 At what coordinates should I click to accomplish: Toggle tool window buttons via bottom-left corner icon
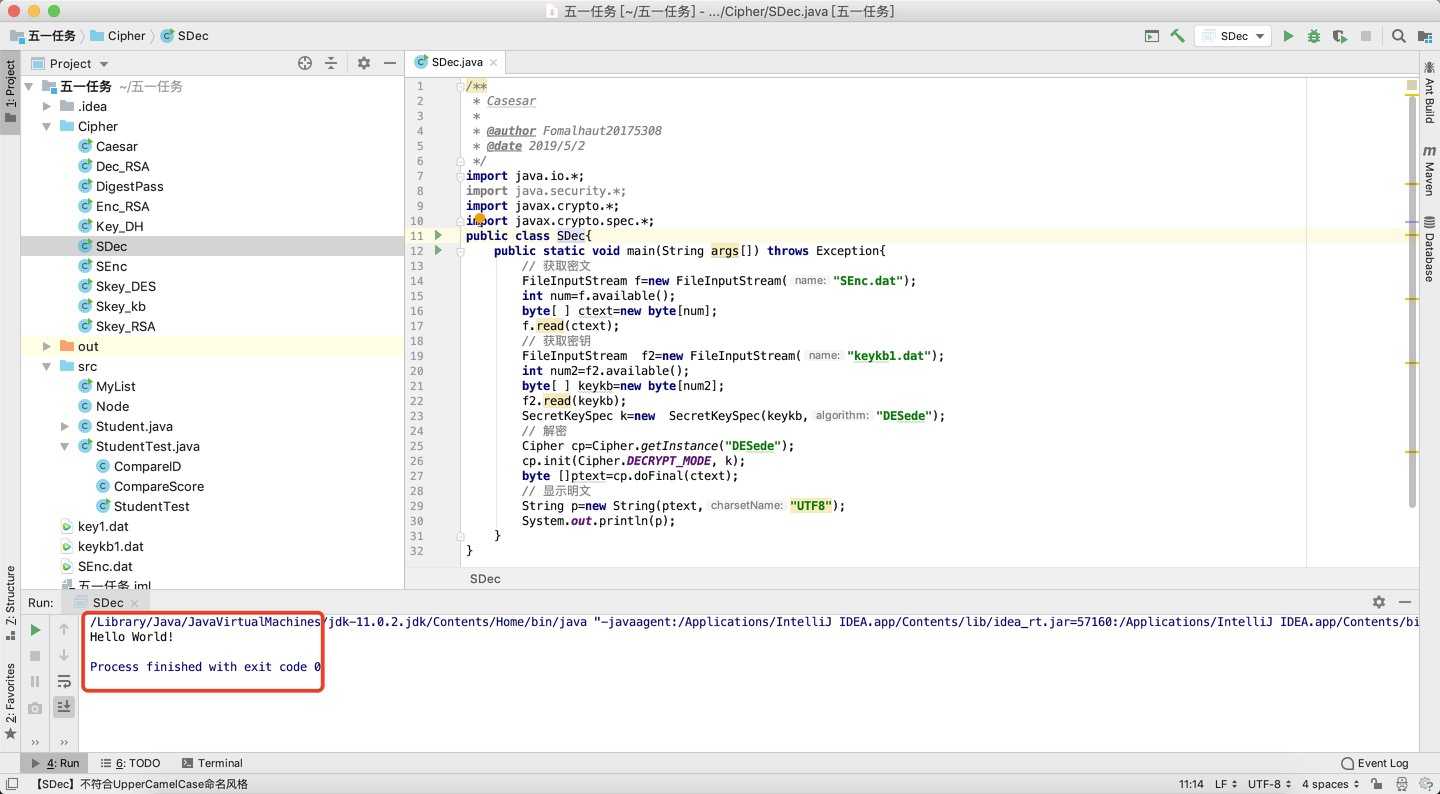coord(11,785)
